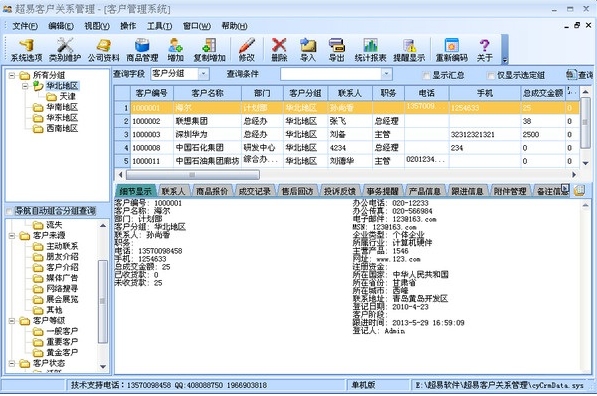Viewport: 597px width, 396px height.
Task: Click the 增加 add customer icon
Action: click(x=176, y=50)
